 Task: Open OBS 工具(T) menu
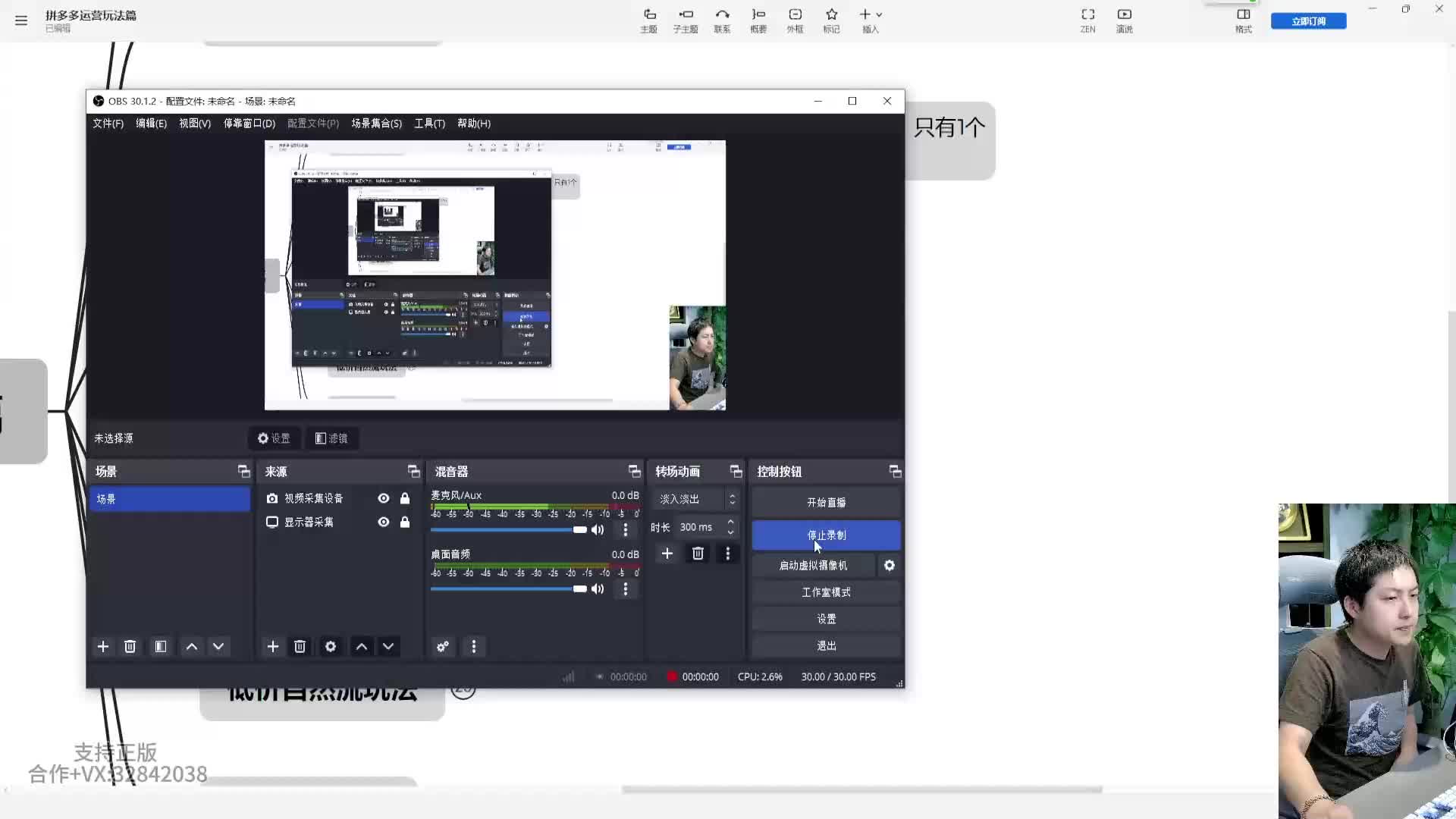tap(429, 123)
